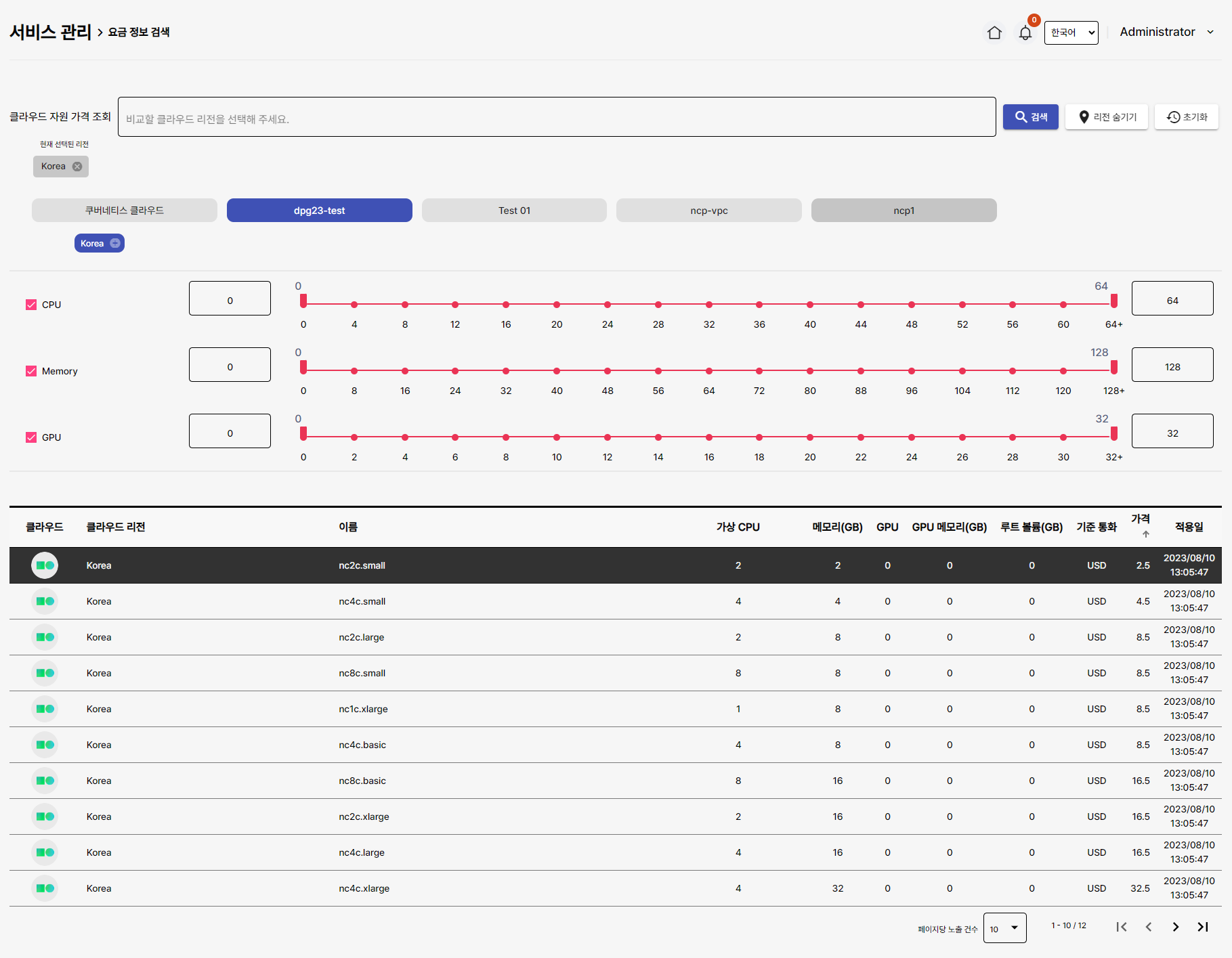Click the 초기화 reset button
Image resolution: width=1232 pixels, height=958 pixels.
(1186, 117)
